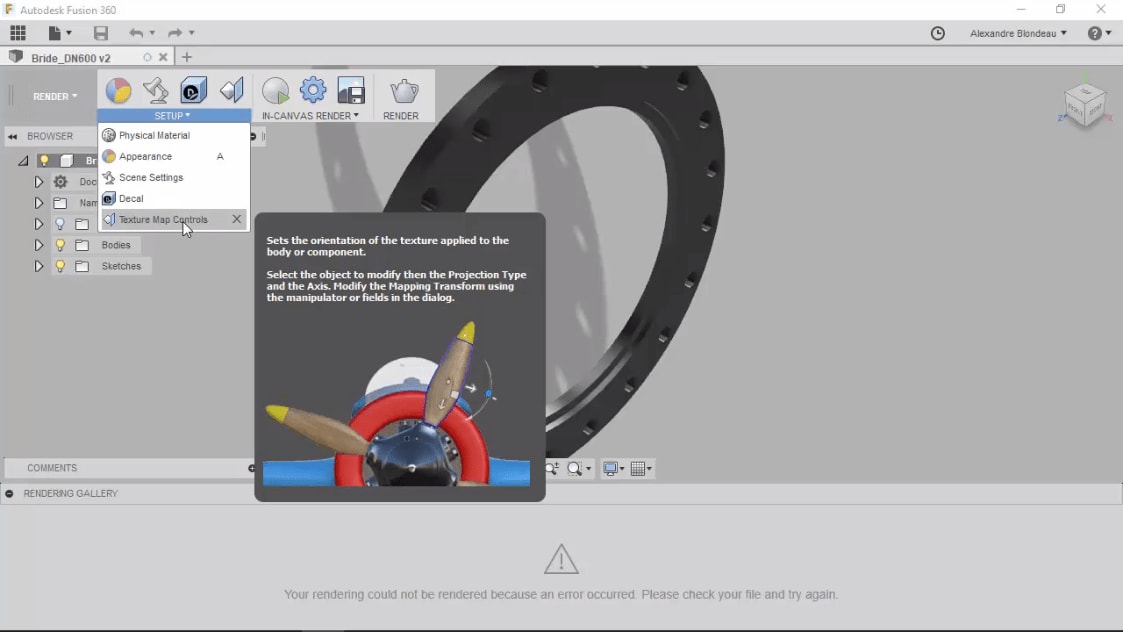Open In-Canvas Render Settings gear icon
1123x632 pixels.
point(313,91)
